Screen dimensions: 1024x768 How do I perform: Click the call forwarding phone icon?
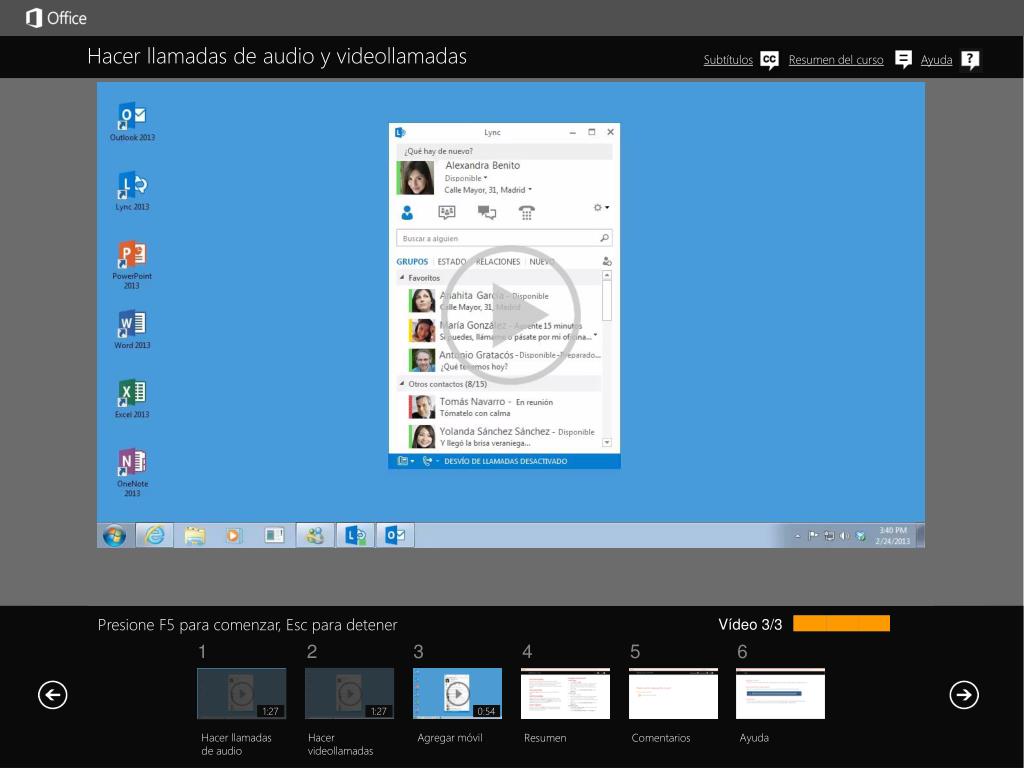click(426, 461)
